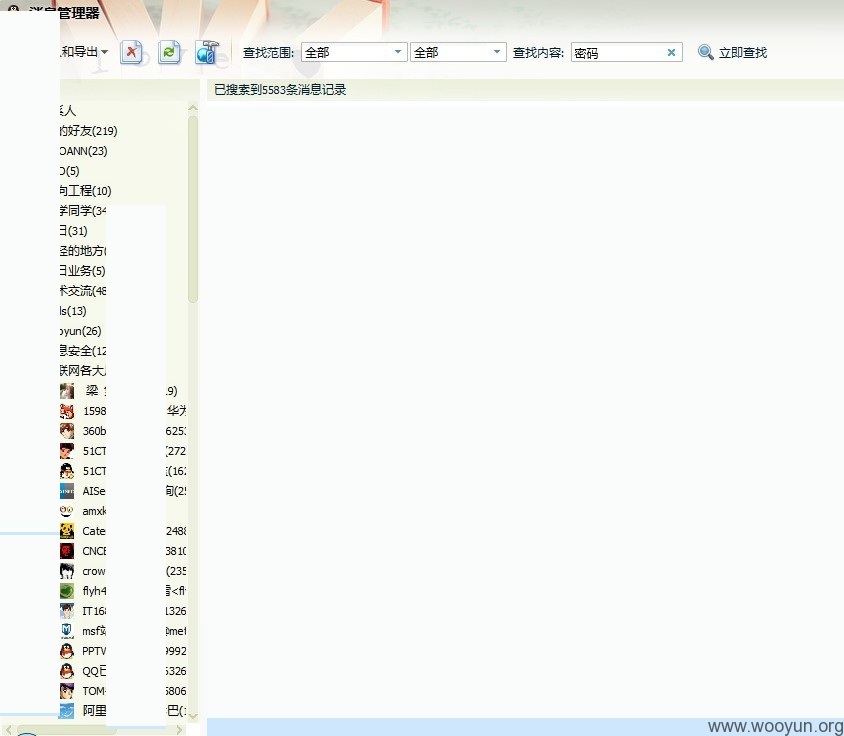Select the 工程(10) group
Screen dimensions: 844x736
click(85, 191)
